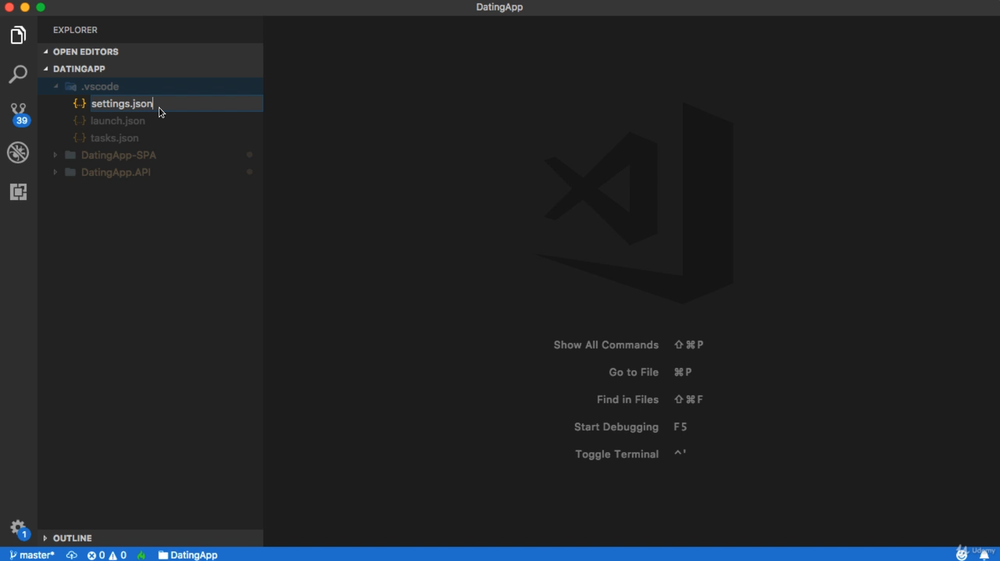This screenshot has height=561, width=1000.
Task: Click the Explorer panel title
Action: click(75, 30)
